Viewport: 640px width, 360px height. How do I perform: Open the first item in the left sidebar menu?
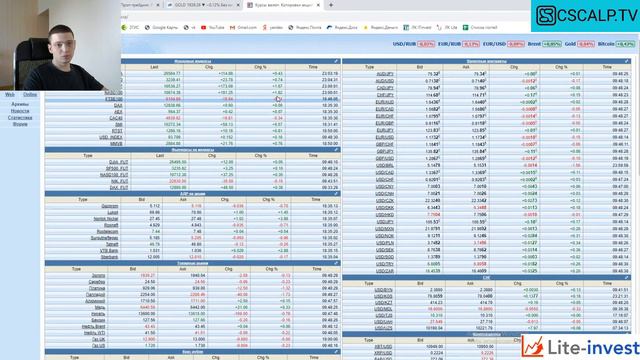point(20,104)
